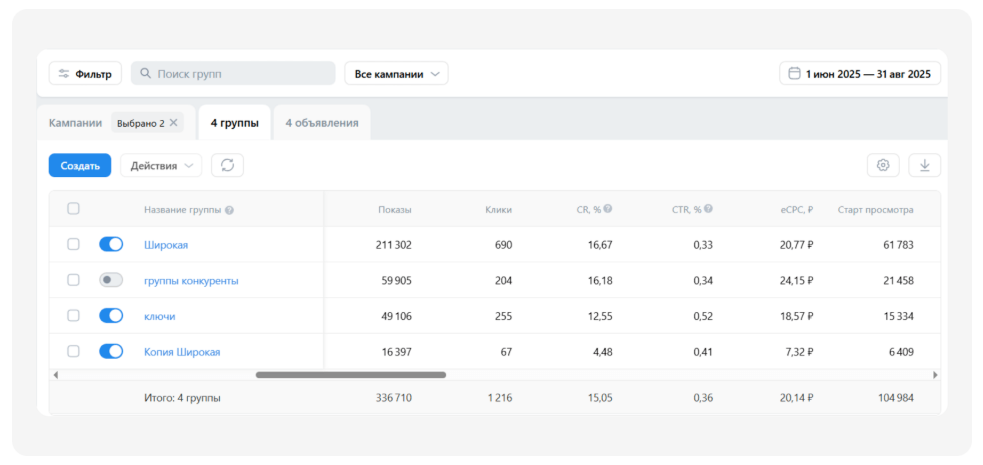This screenshot has height=465, width=983.
Task: Select all groups header checkbox
Action: 73,209
